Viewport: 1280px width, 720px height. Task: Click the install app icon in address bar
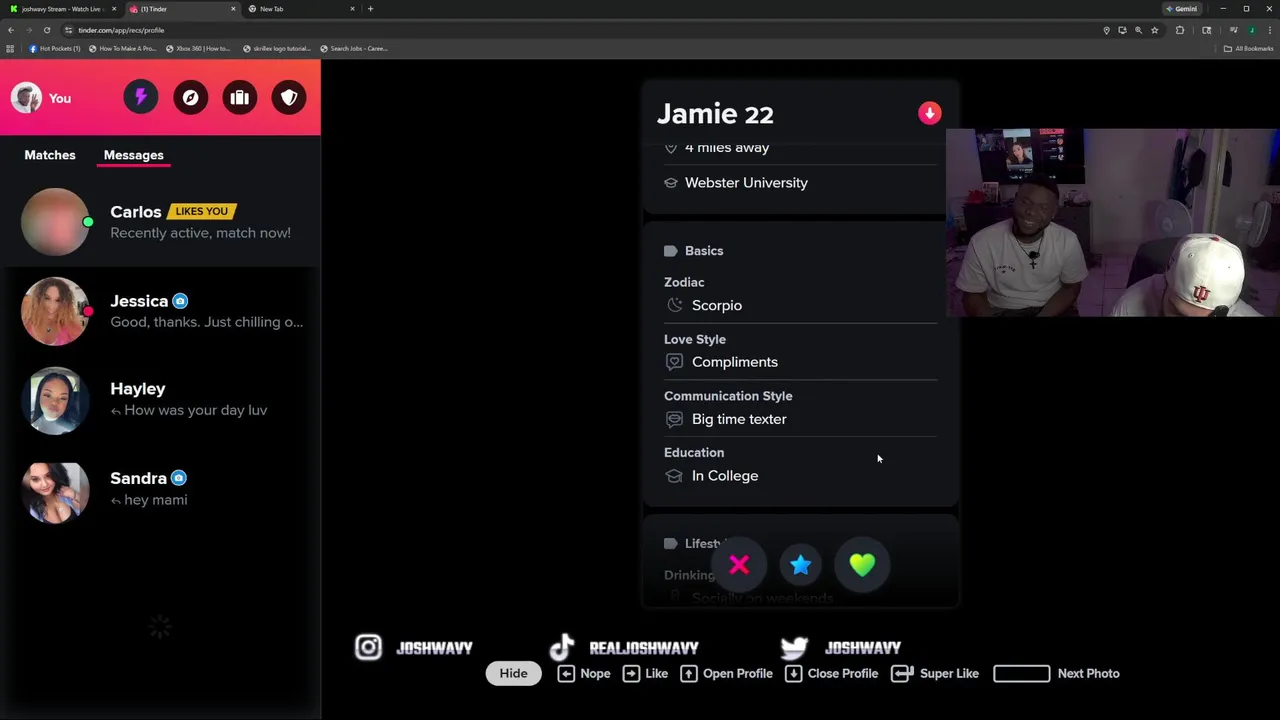(1122, 30)
